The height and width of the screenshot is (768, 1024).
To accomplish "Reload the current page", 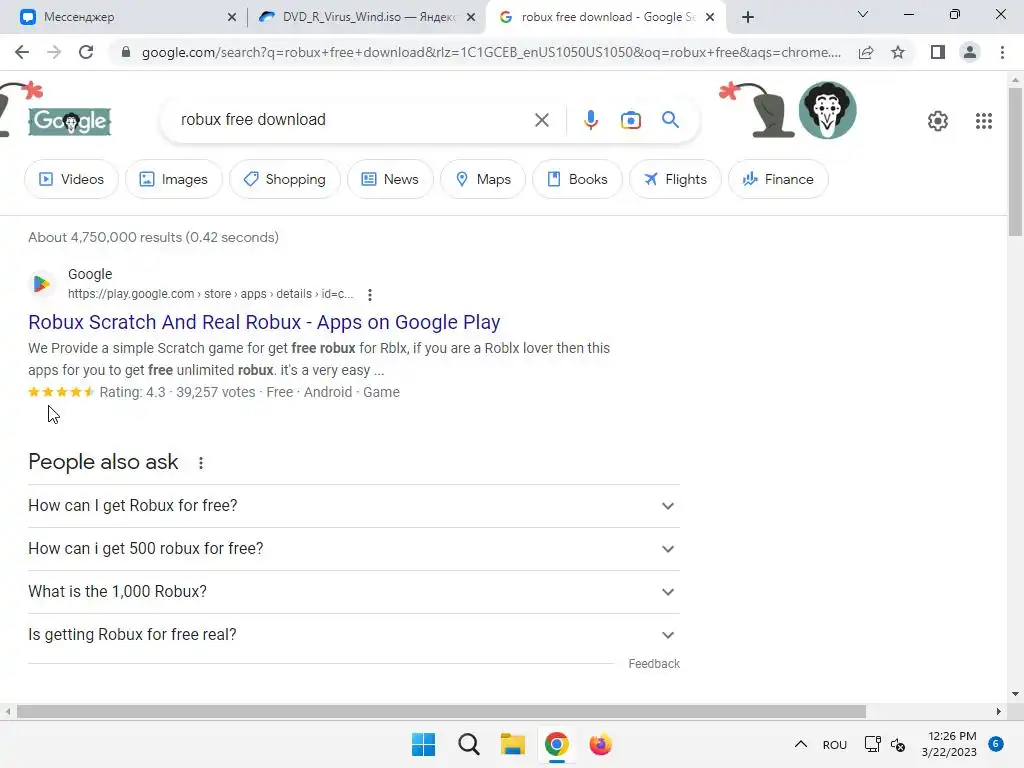I will pyautogui.click(x=86, y=52).
